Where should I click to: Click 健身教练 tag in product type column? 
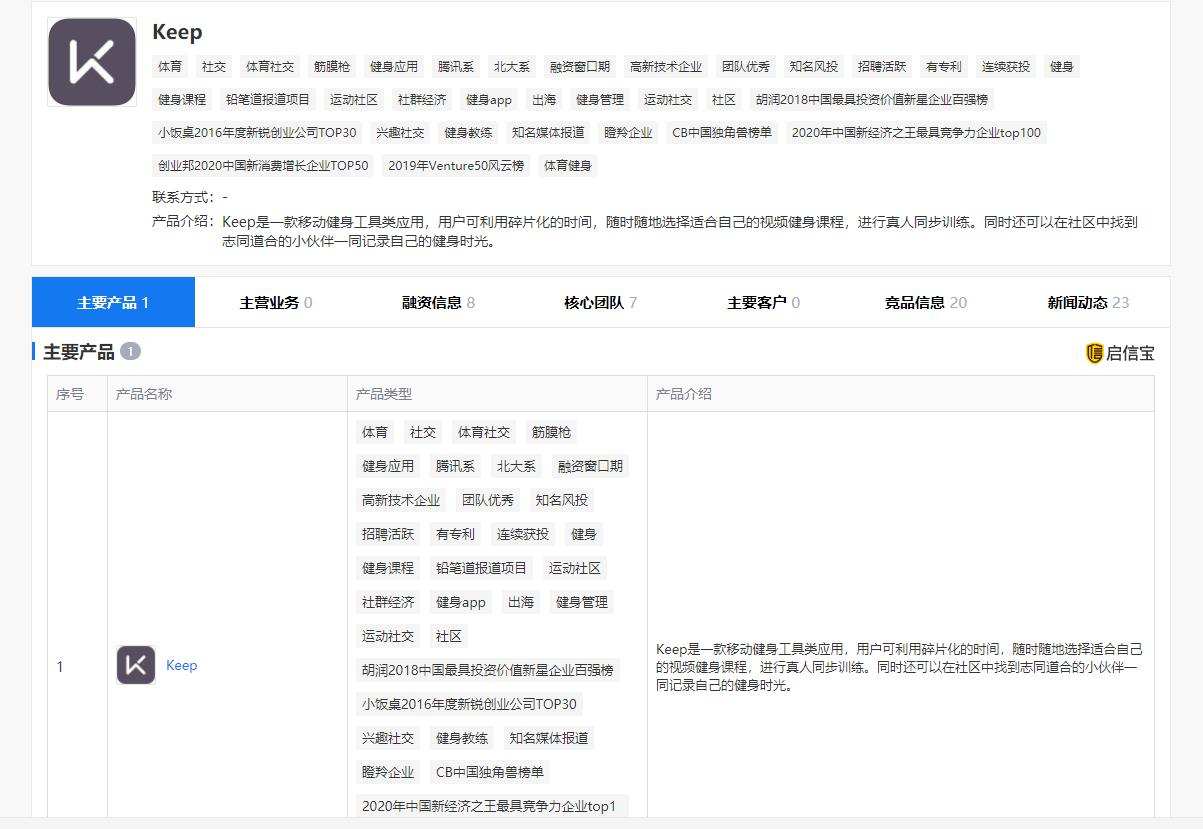pos(462,738)
